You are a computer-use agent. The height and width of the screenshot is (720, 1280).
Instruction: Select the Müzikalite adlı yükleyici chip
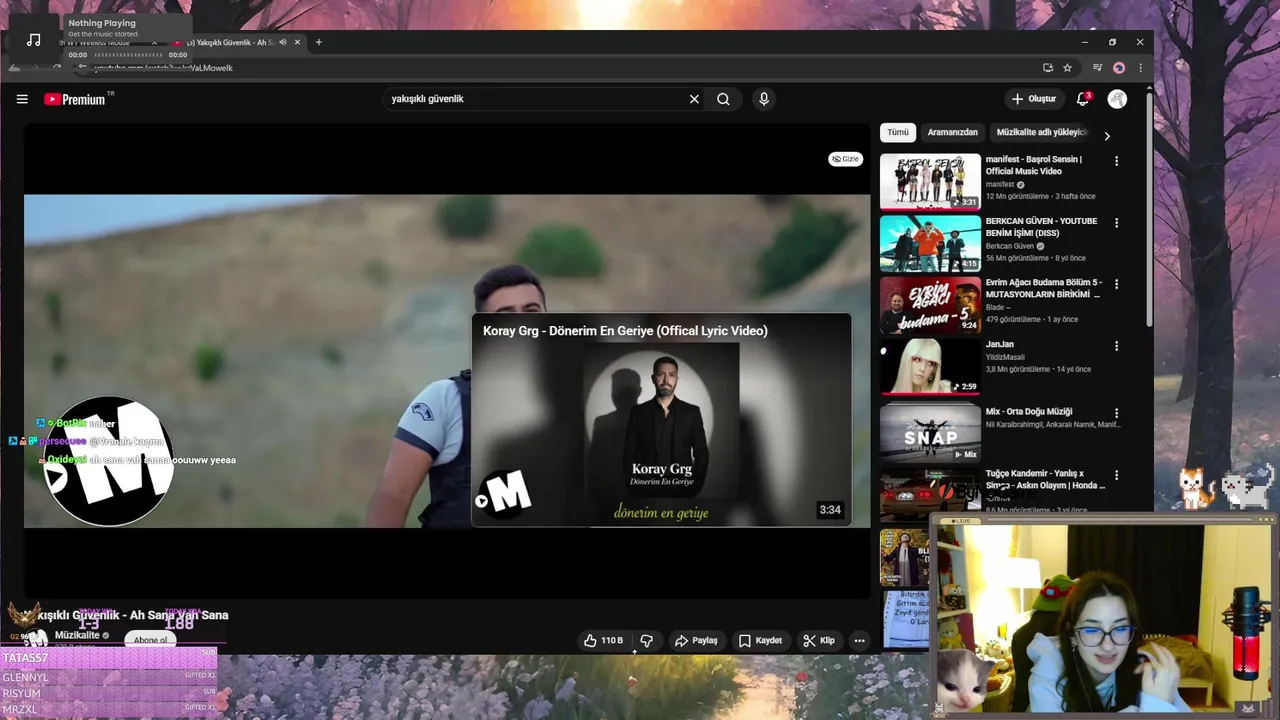(x=1040, y=132)
